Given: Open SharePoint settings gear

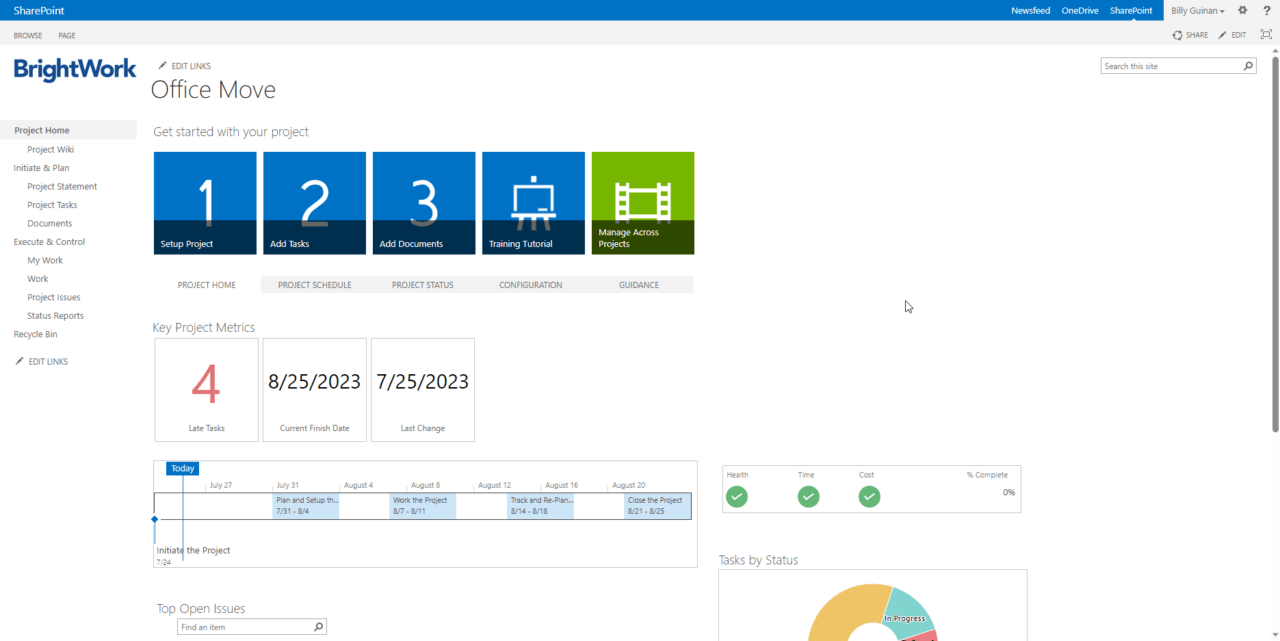Looking at the screenshot, I should pyautogui.click(x=1242, y=10).
